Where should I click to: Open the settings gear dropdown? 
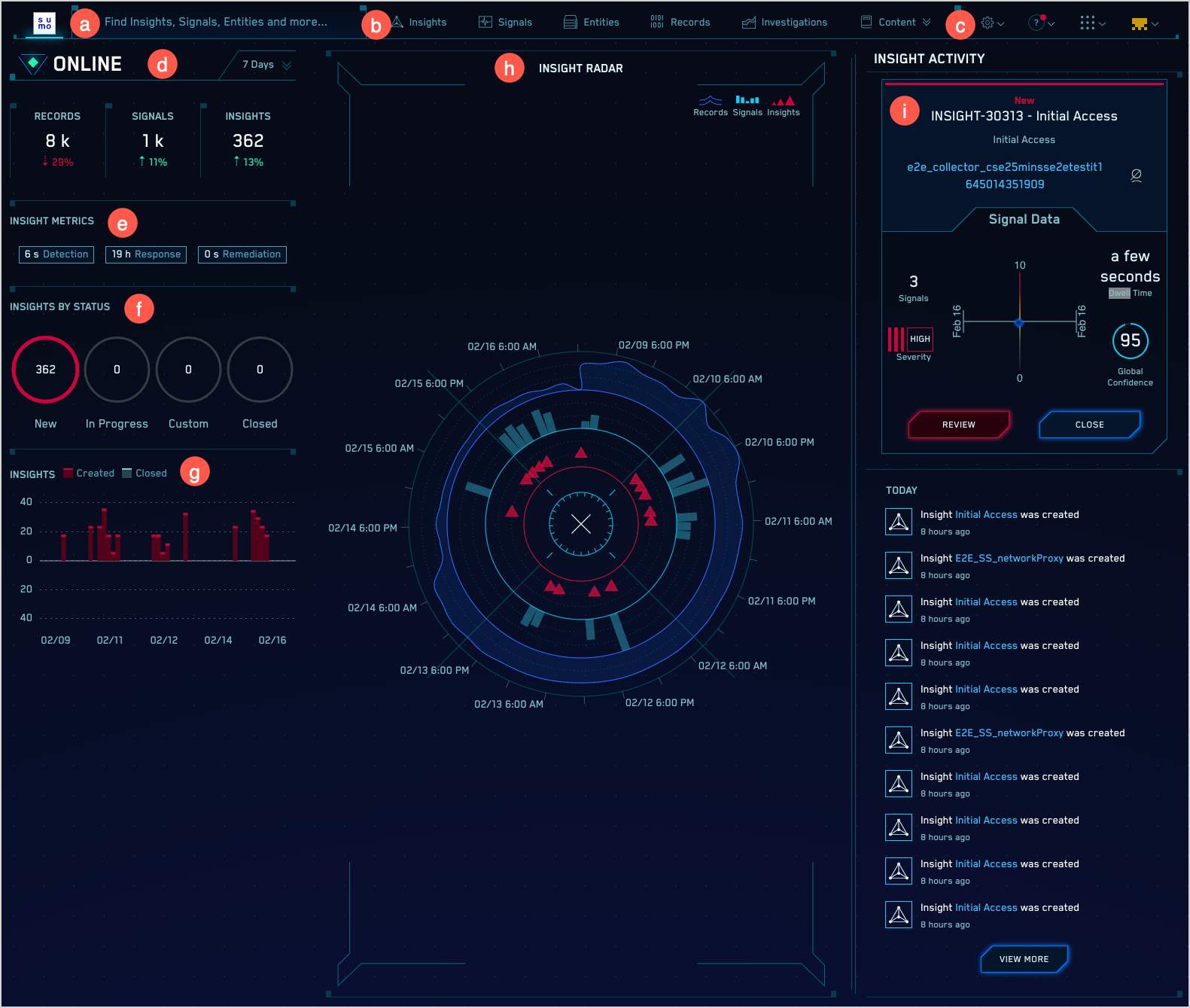click(x=992, y=23)
